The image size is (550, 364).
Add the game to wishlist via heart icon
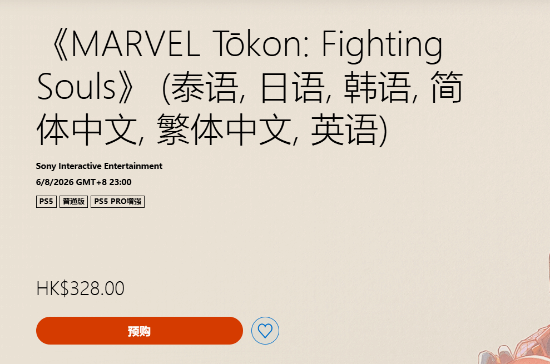coord(265,331)
